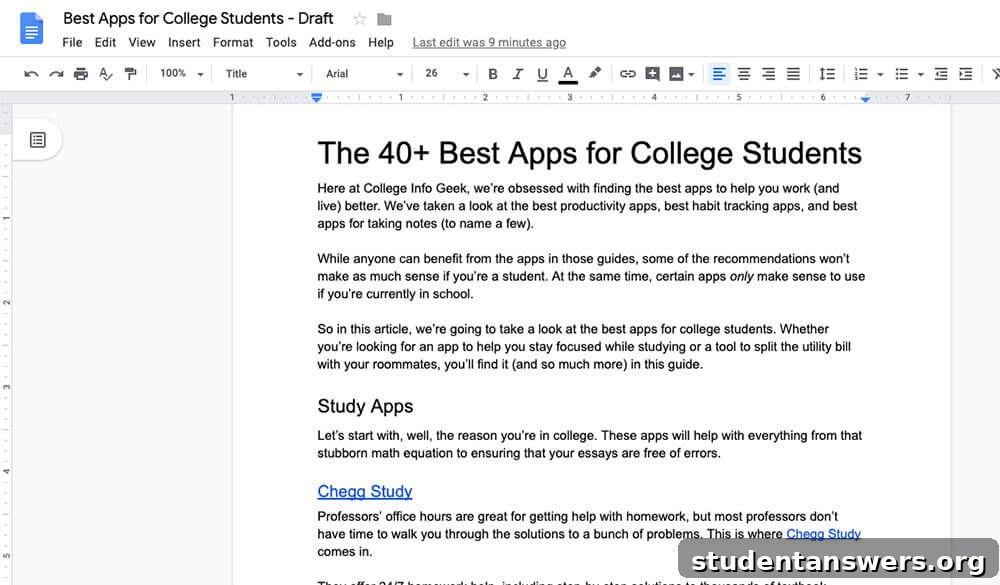Image resolution: width=1000 pixels, height=585 pixels.
Task: Insert a link with the chain icon
Action: click(628, 74)
